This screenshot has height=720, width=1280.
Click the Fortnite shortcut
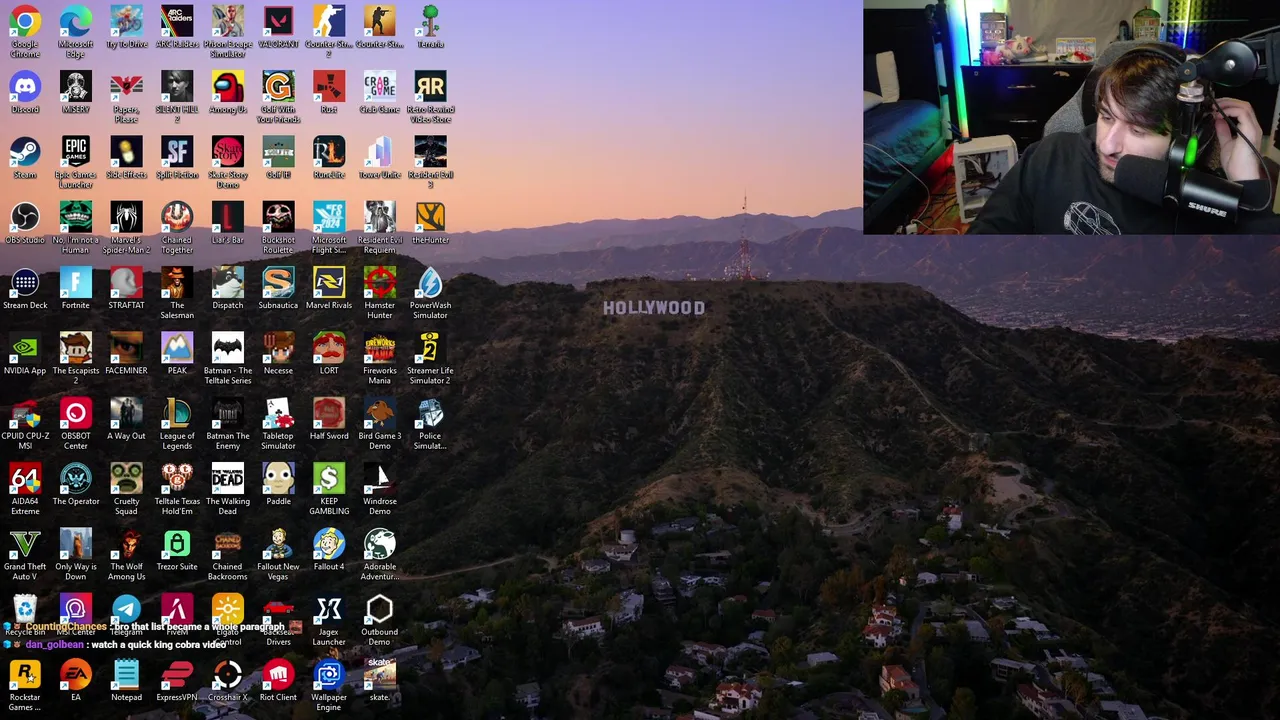click(x=76, y=283)
